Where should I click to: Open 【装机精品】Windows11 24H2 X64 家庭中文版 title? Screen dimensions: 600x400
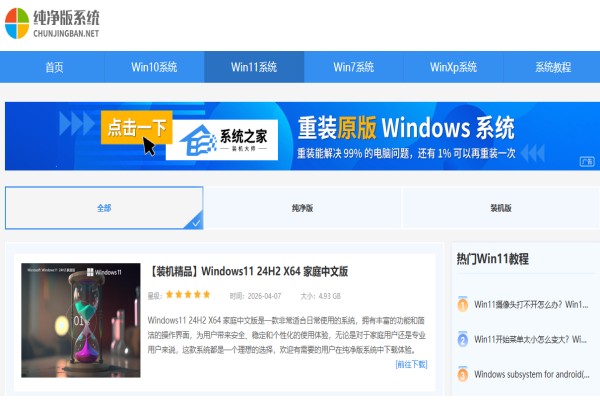(248, 271)
